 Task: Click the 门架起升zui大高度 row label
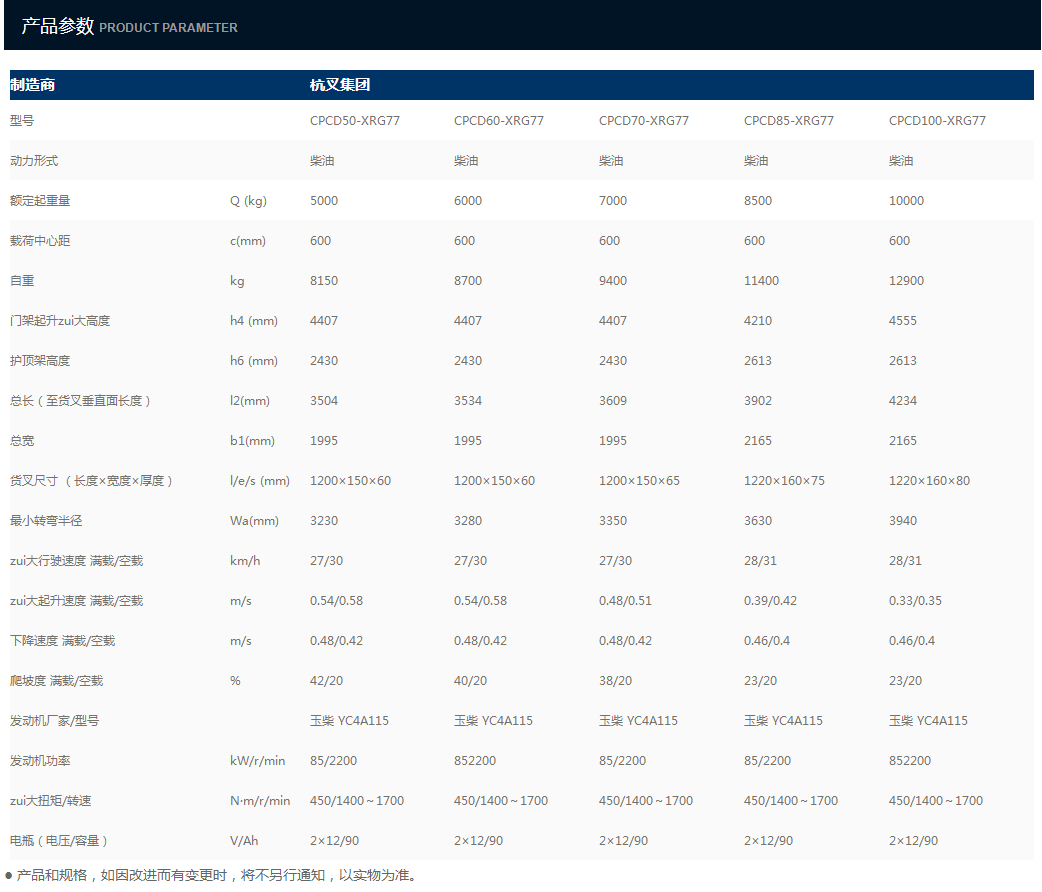60,321
